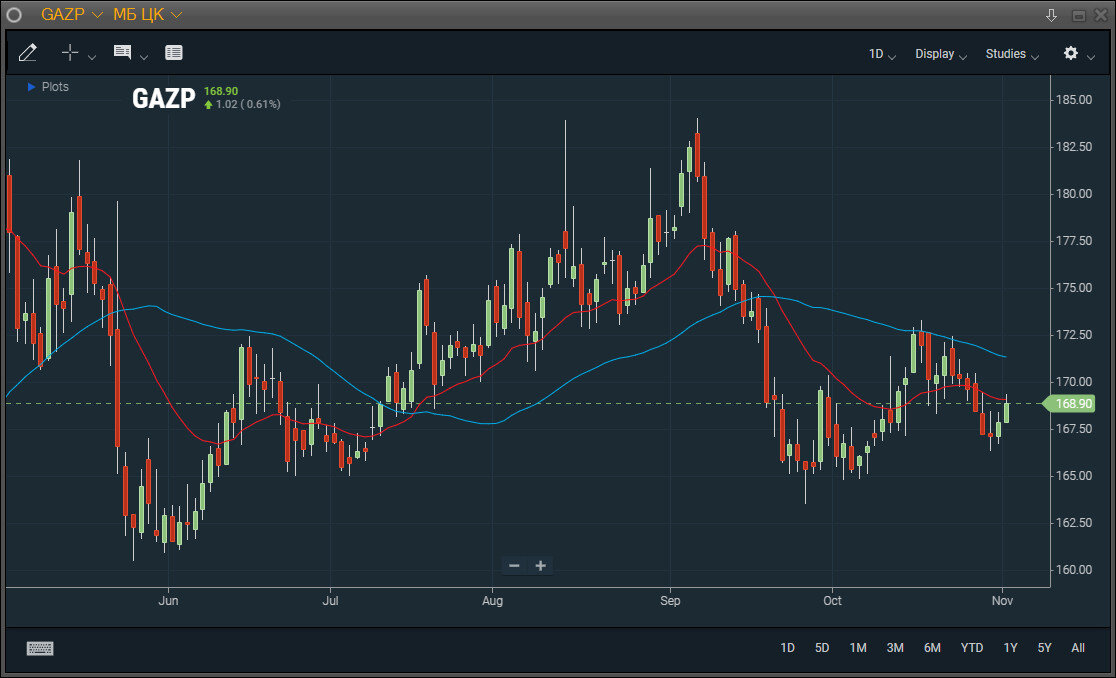Click the download arrow icon
This screenshot has height=678, width=1116.
click(1051, 15)
